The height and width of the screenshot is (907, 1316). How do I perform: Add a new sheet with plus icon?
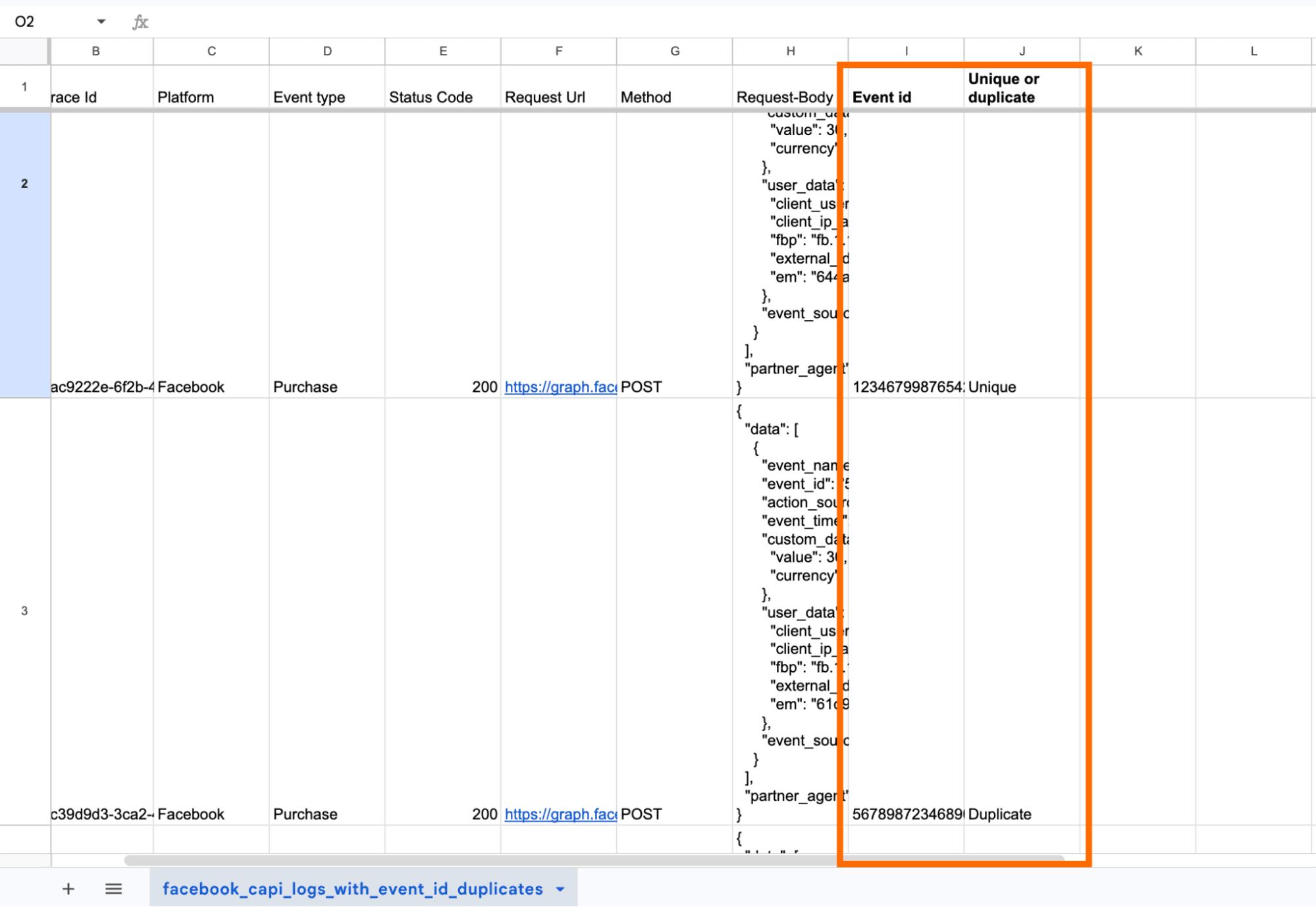pos(68,889)
